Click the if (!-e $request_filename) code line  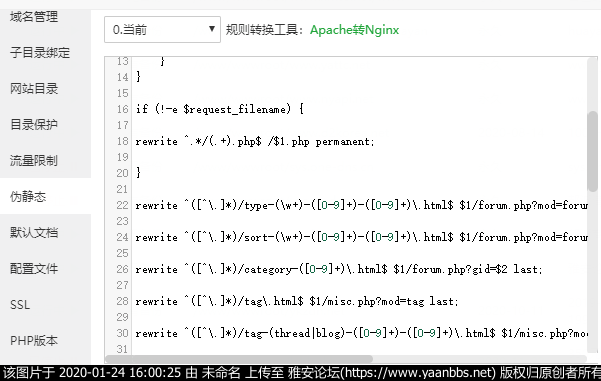tap(220, 109)
